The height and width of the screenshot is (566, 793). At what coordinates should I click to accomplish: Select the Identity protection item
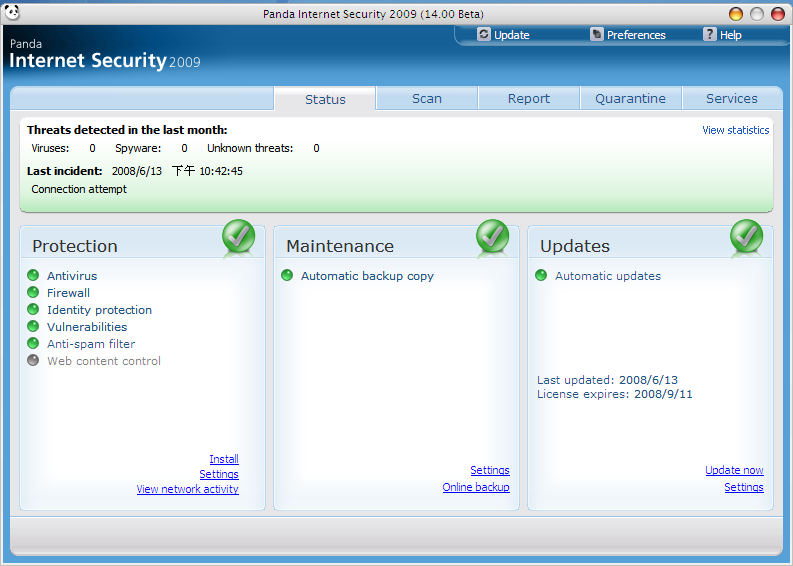click(99, 310)
